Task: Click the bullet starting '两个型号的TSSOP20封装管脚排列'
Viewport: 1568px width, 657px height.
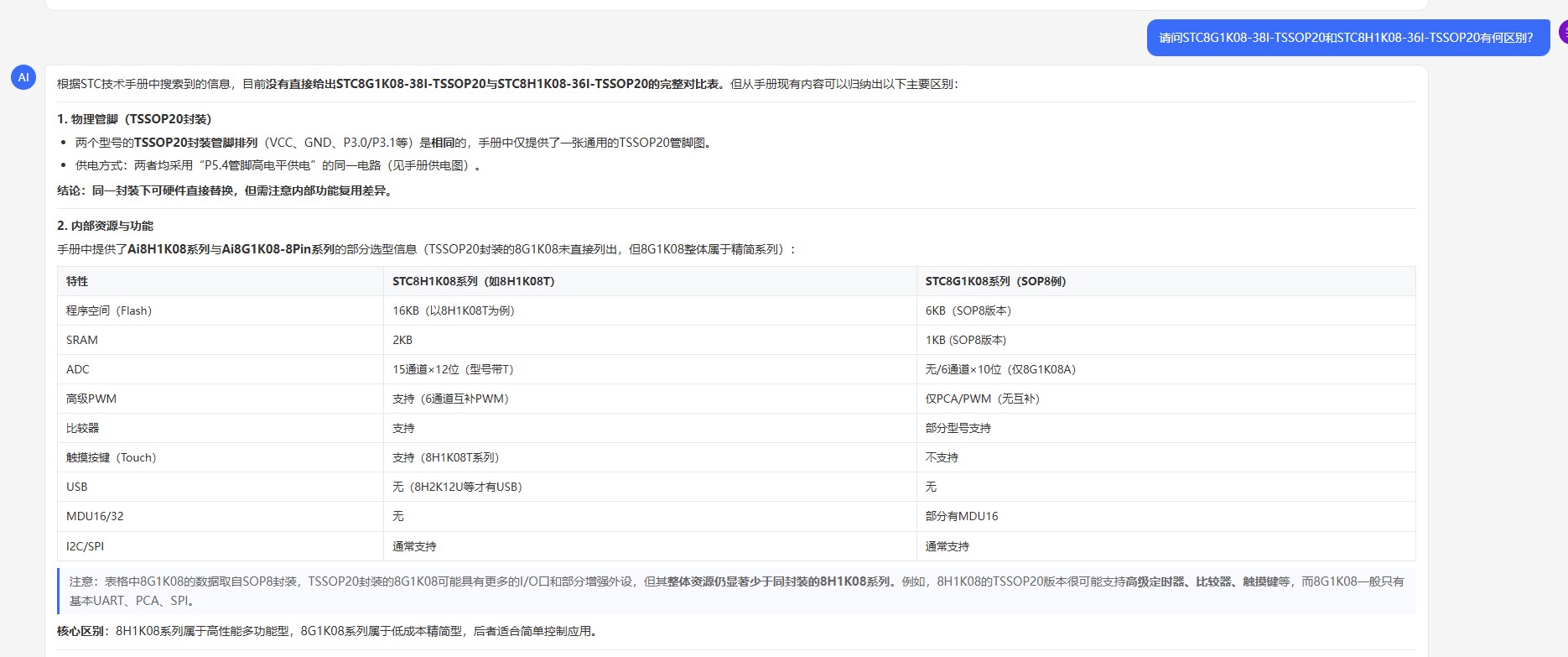Action: tap(395, 143)
